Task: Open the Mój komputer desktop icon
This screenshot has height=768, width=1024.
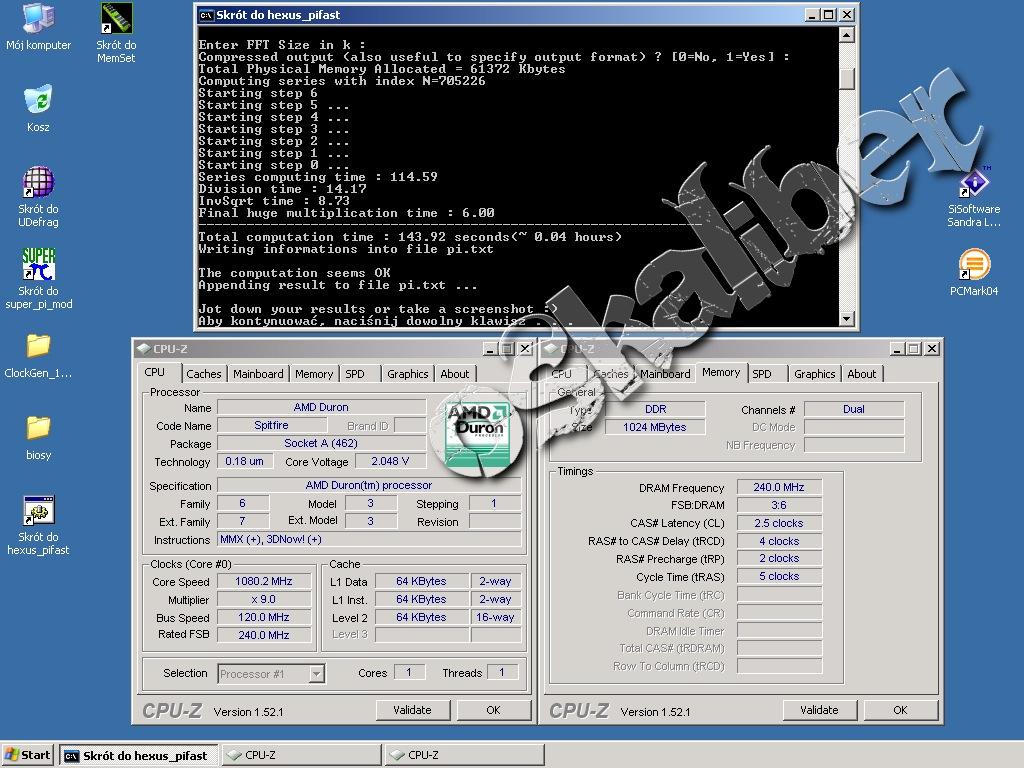Action: pos(38,27)
